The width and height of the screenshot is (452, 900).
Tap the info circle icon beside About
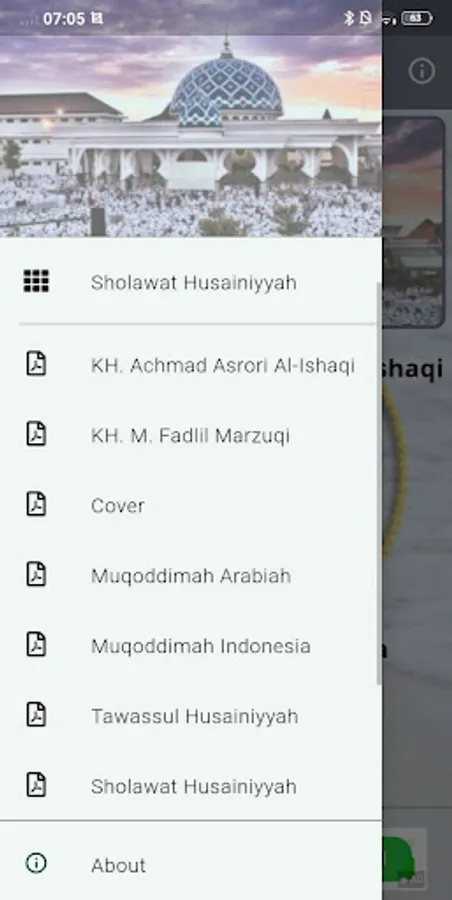point(36,863)
